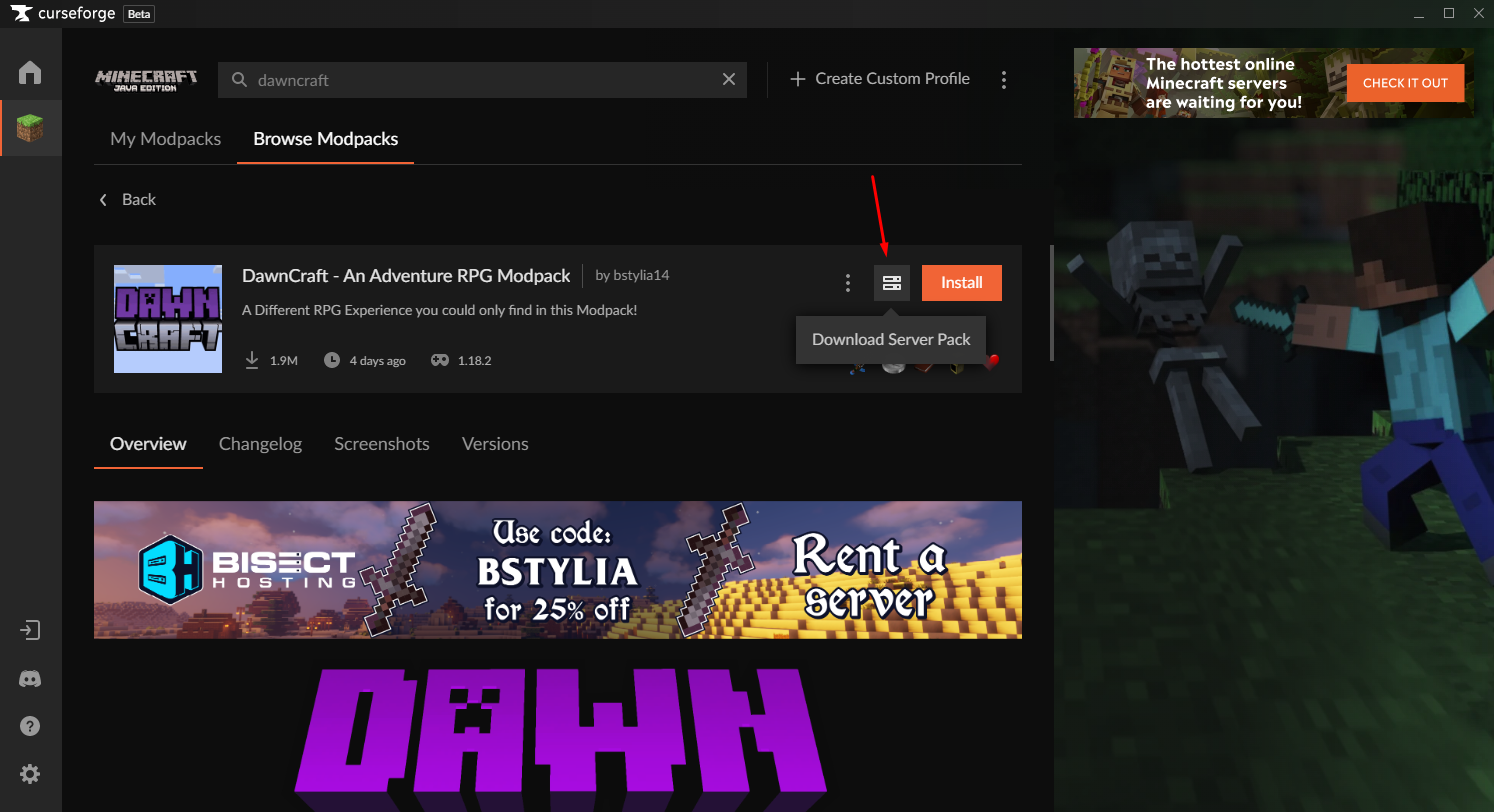The width and height of the screenshot is (1494, 812).
Task: Click the 1.9M downloads count
Action: pos(284,361)
